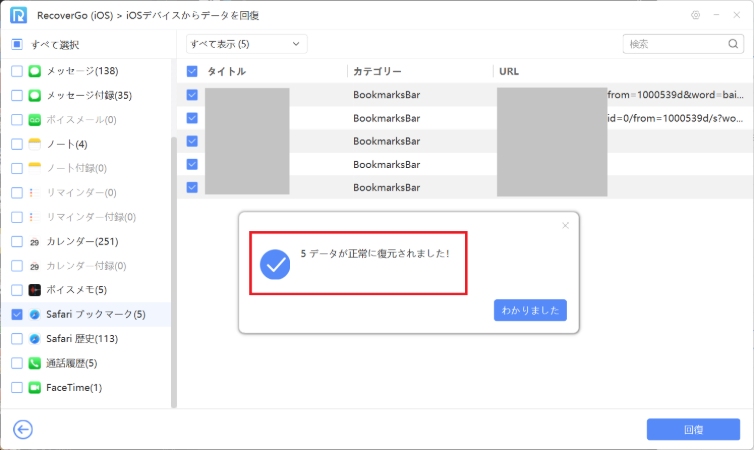Click URL text containing id=0/from=1000539d
The width and height of the screenshot is (754, 450).
point(675,118)
